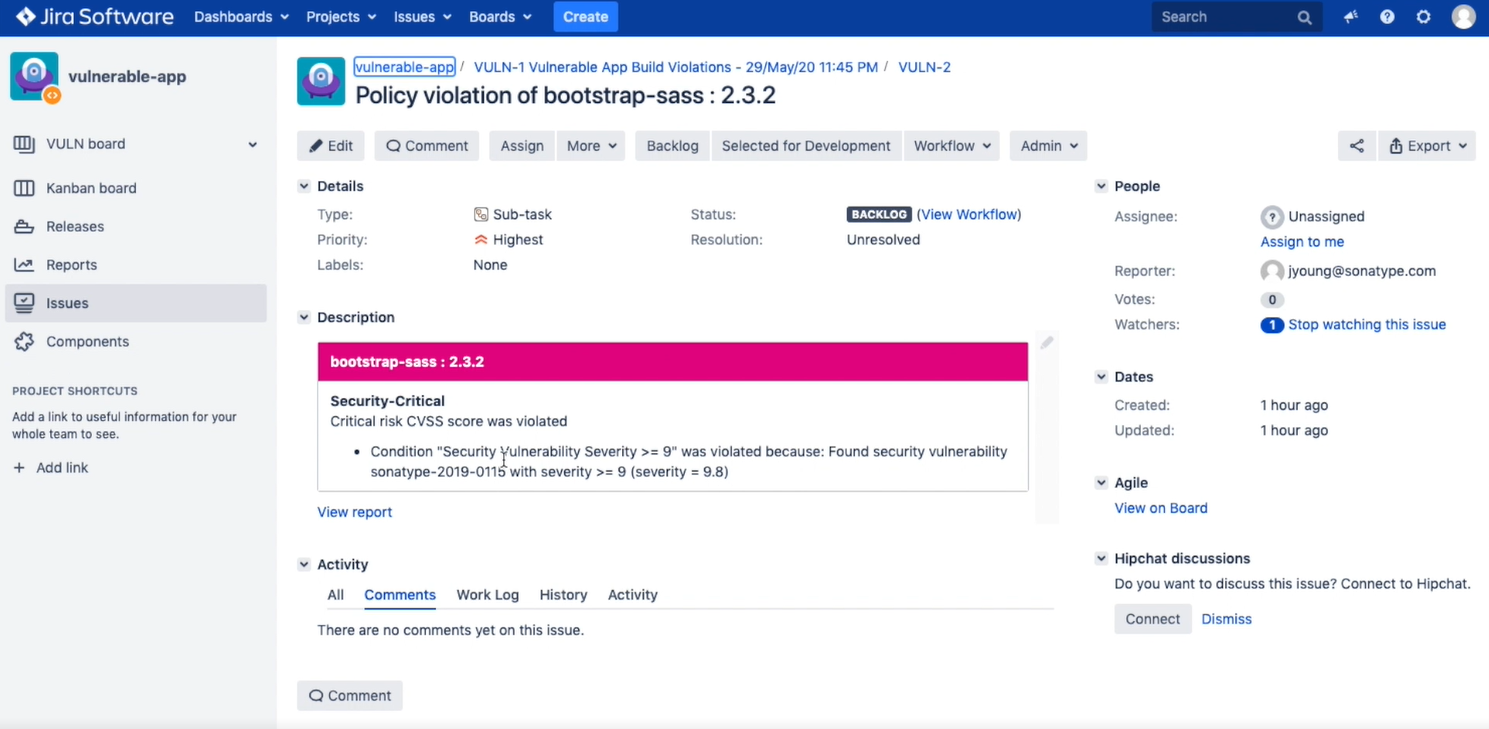Click the description edit pencil icon

pos(1047,343)
